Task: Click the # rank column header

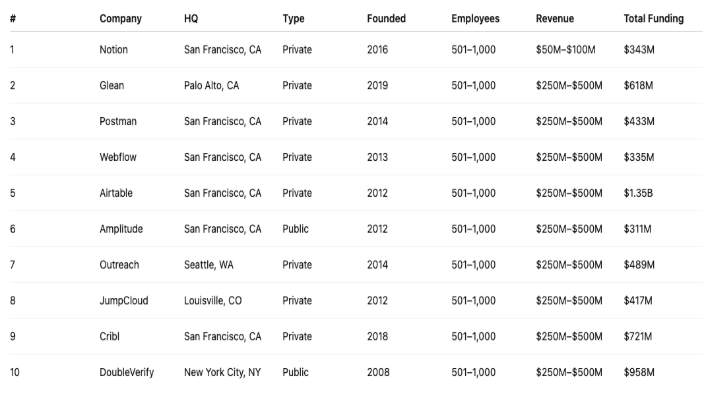Action: (x=12, y=19)
